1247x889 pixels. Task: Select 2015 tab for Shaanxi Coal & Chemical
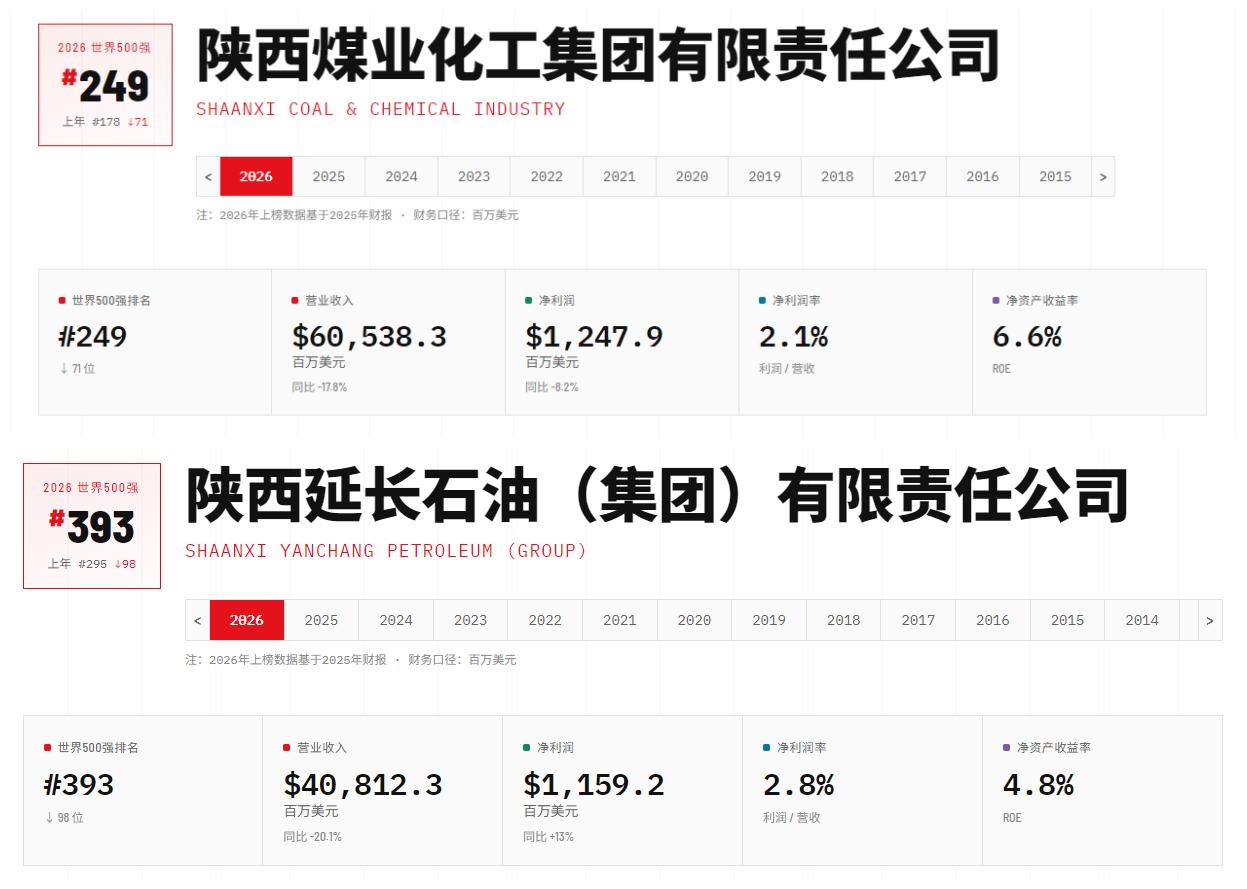(1055, 176)
